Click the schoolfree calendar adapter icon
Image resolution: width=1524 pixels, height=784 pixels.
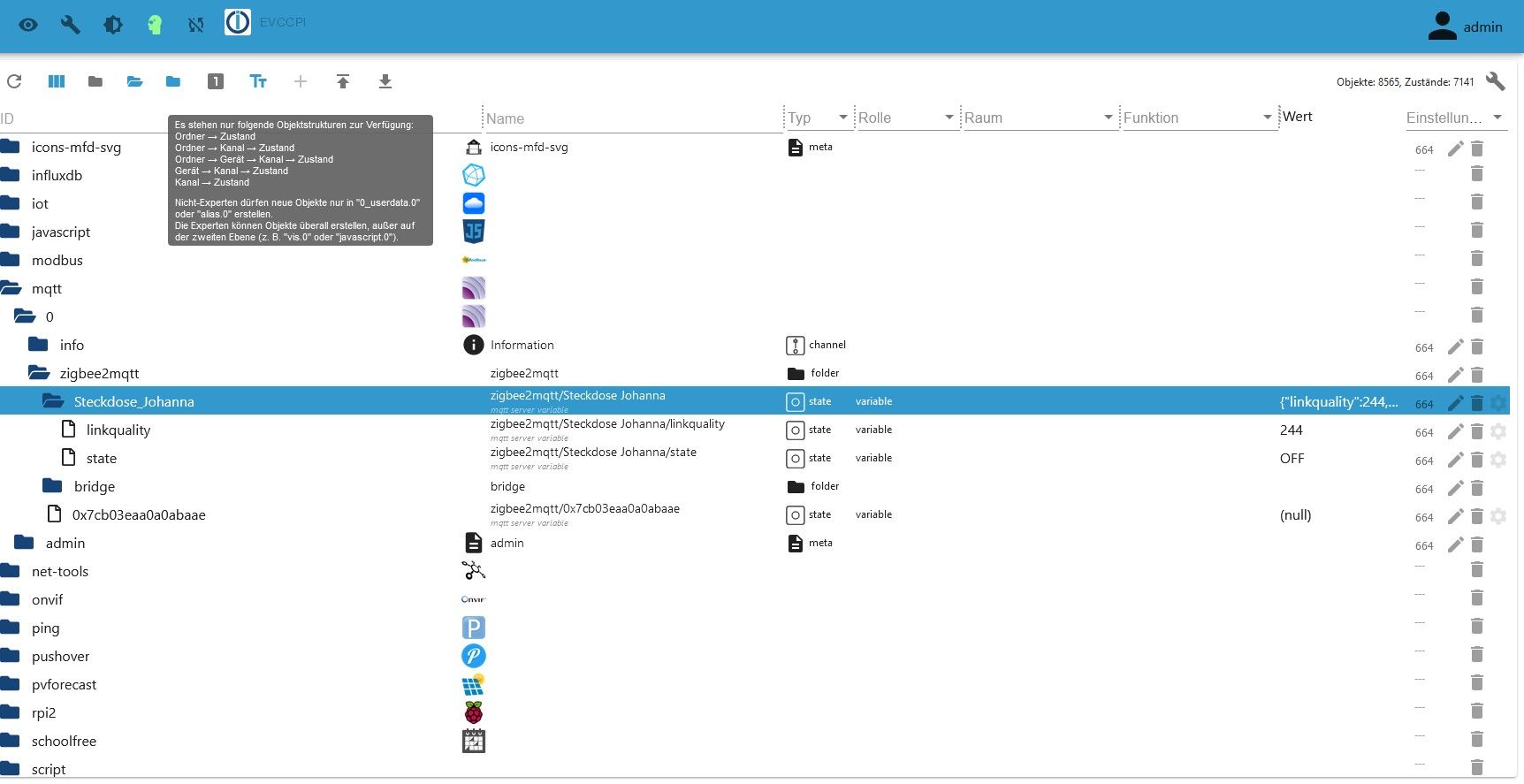474,741
